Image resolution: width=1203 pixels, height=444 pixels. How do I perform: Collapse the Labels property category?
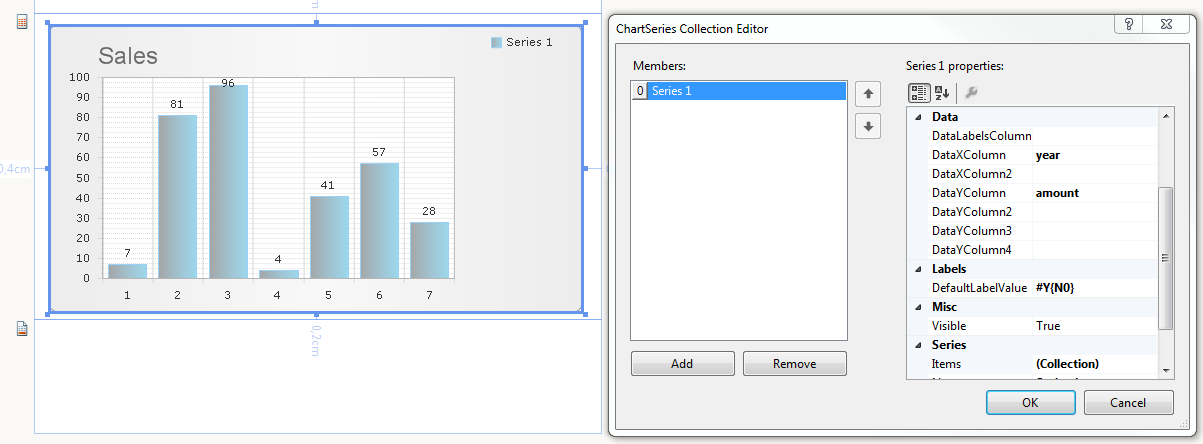point(916,269)
